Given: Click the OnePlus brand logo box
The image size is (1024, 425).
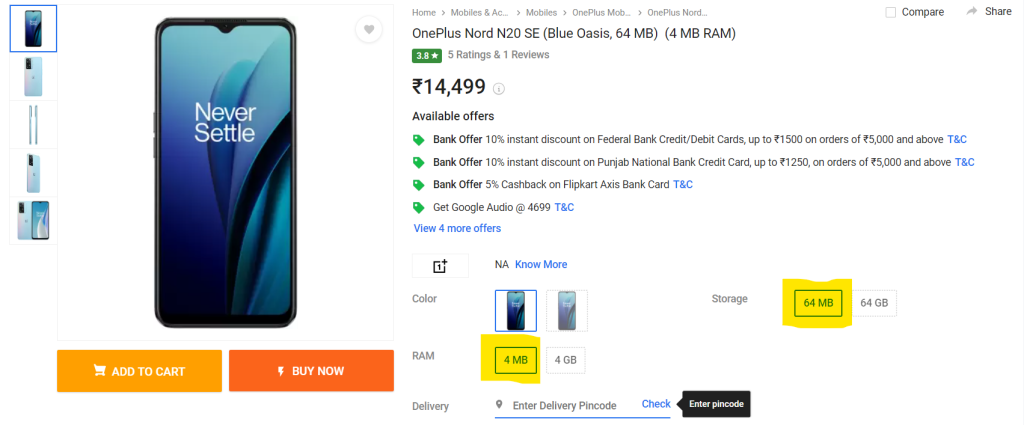Looking at the screenshot, I should click(440, 265).
